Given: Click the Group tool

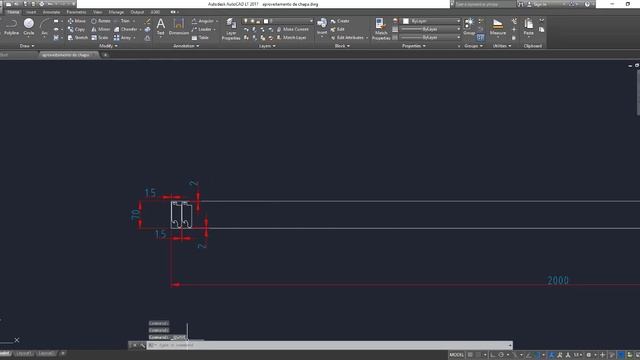Looking at the screenshot, I should click(x=469, y=27).
